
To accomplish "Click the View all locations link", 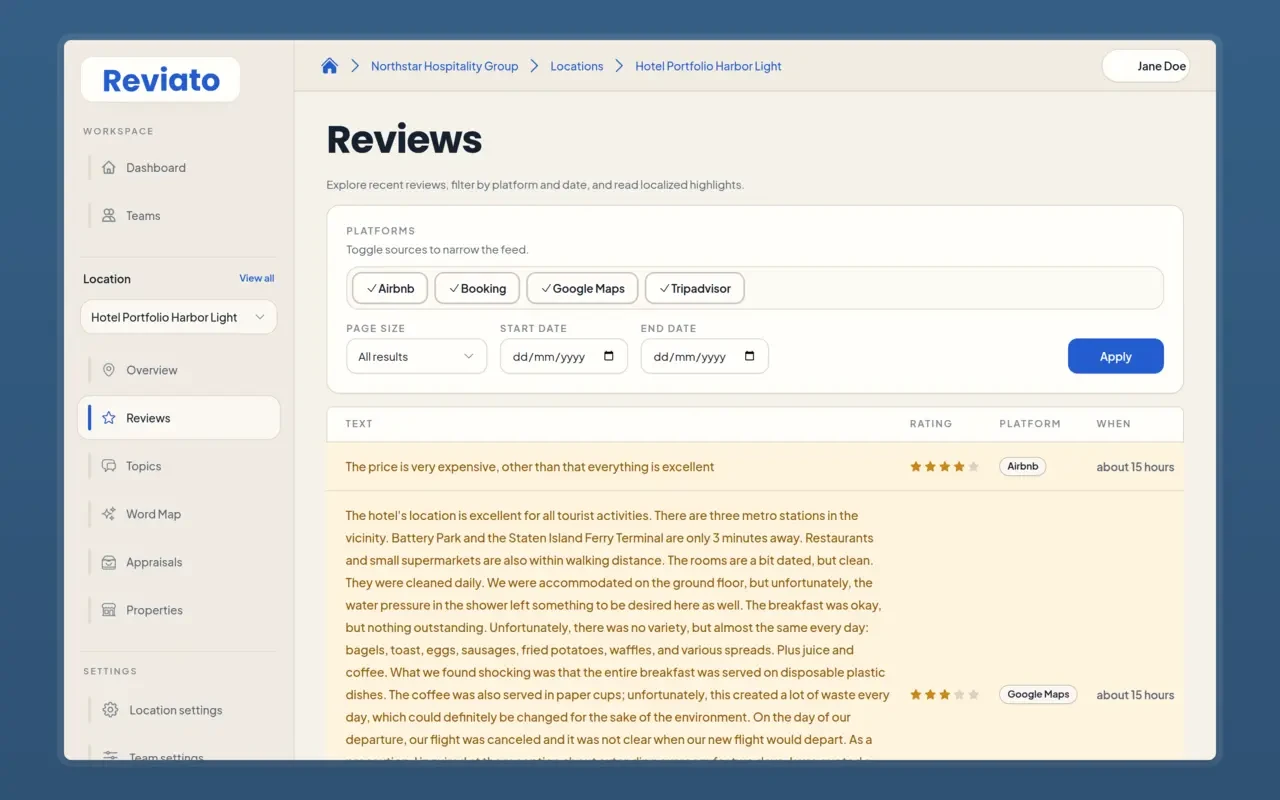I will pos(257,278).
